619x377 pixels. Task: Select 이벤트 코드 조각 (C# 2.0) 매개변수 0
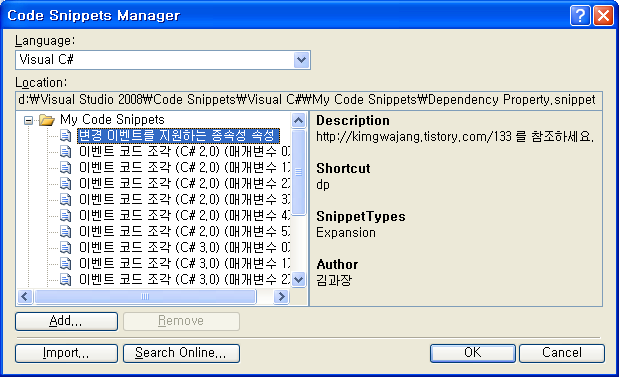[x=184, y=152]
